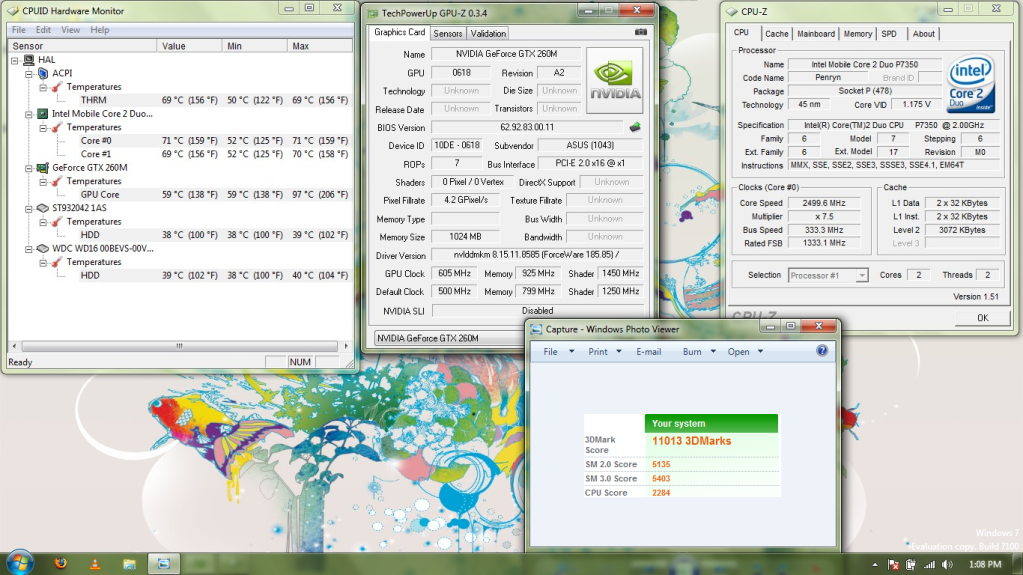Open the GPU-Z graphics card dropdown

pos(449,338)
